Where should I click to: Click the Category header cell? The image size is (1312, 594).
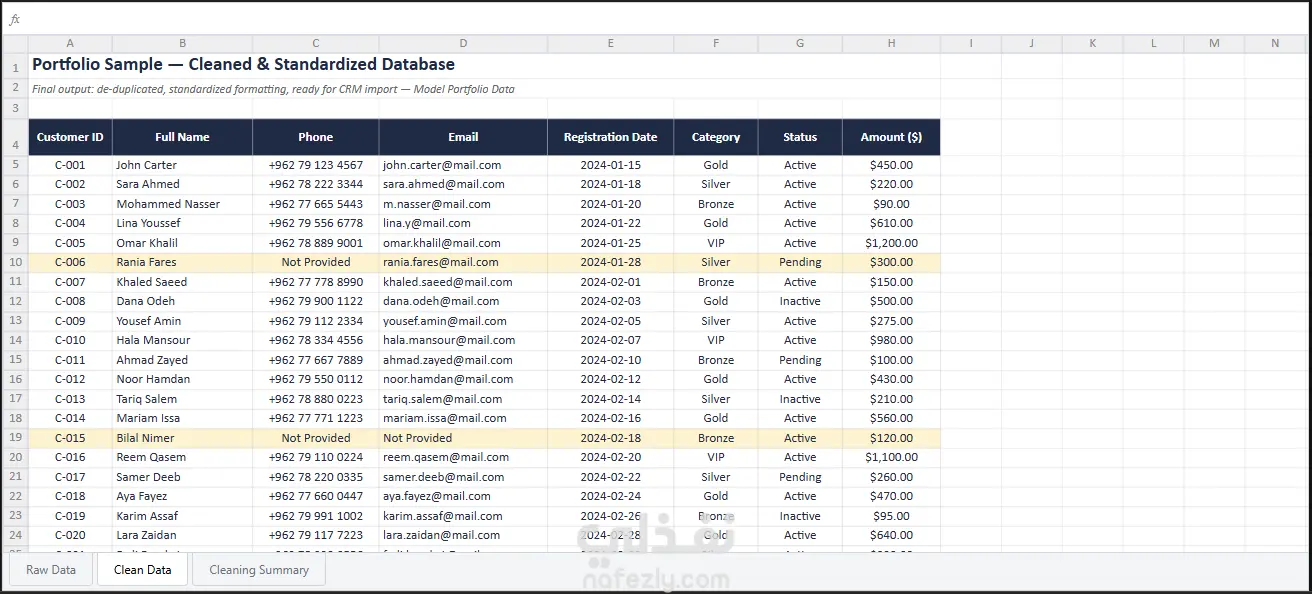click(716, 137)
